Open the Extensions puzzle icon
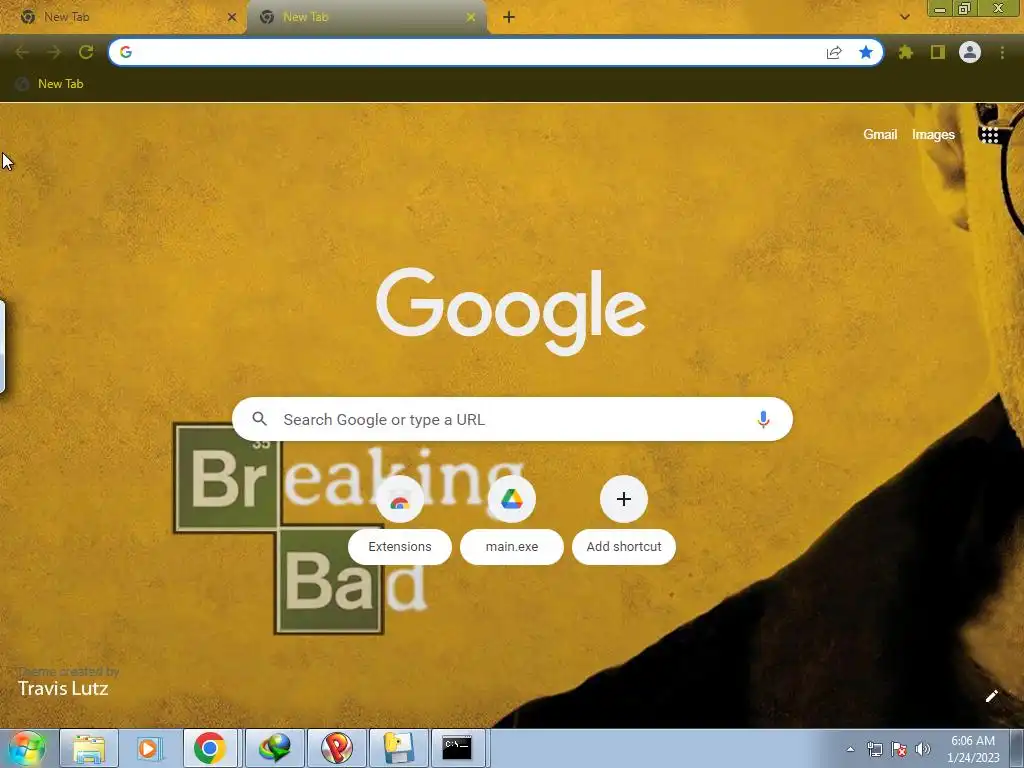1024x768 pixels. point(905,52)
